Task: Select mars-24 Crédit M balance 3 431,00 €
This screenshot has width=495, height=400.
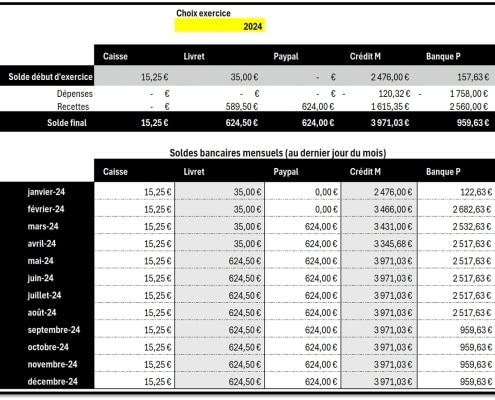Action: click(393, 227)
